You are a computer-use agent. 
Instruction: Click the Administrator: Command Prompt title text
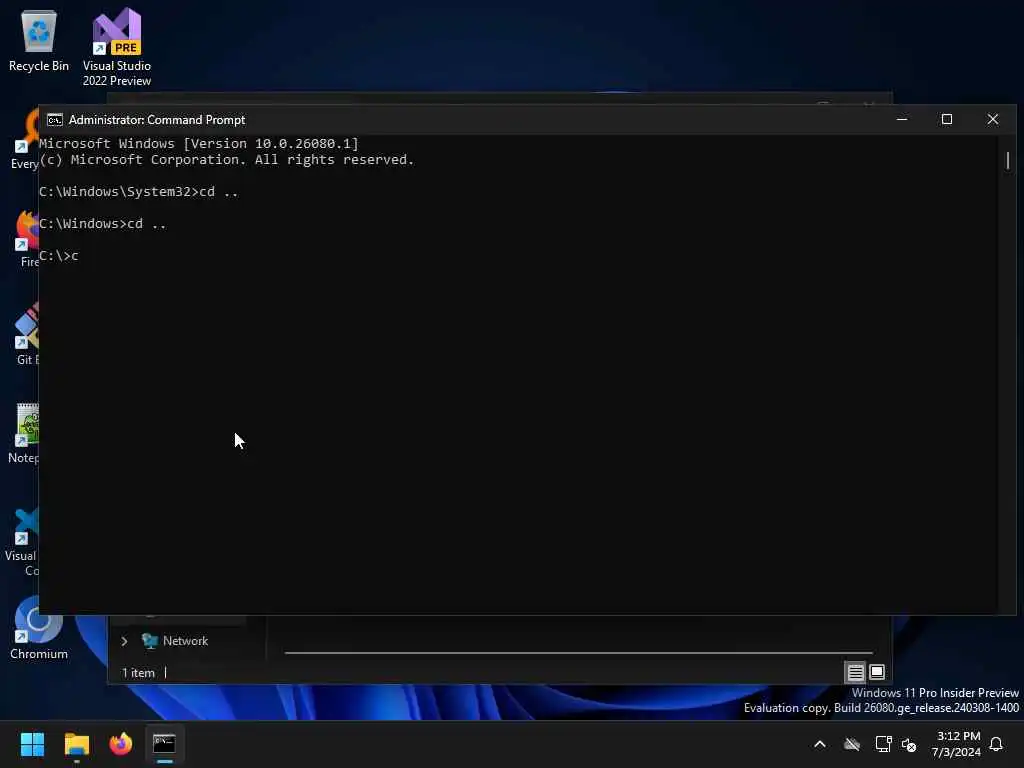pos(157,120)
